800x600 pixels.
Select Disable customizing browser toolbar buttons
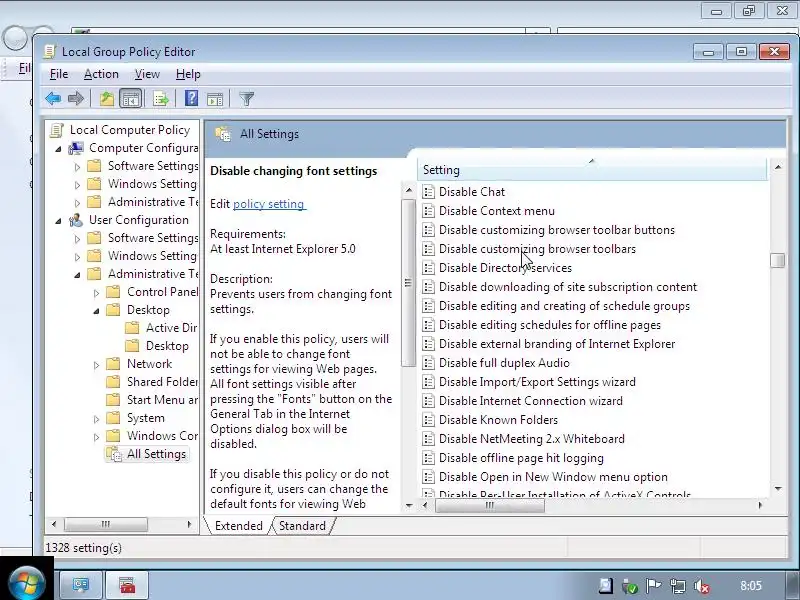(557, 230)
